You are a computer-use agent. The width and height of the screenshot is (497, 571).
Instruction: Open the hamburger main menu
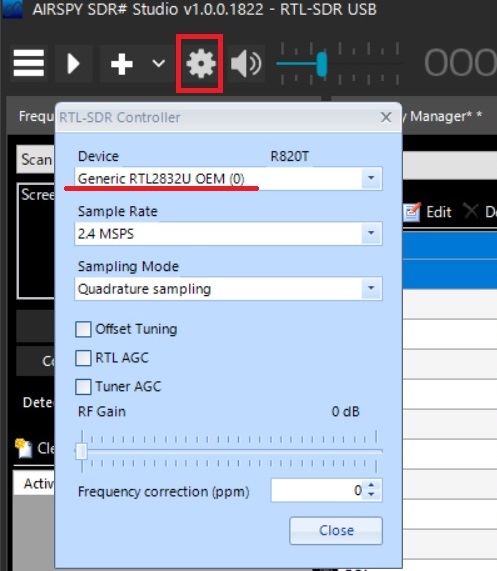[29, 63]
